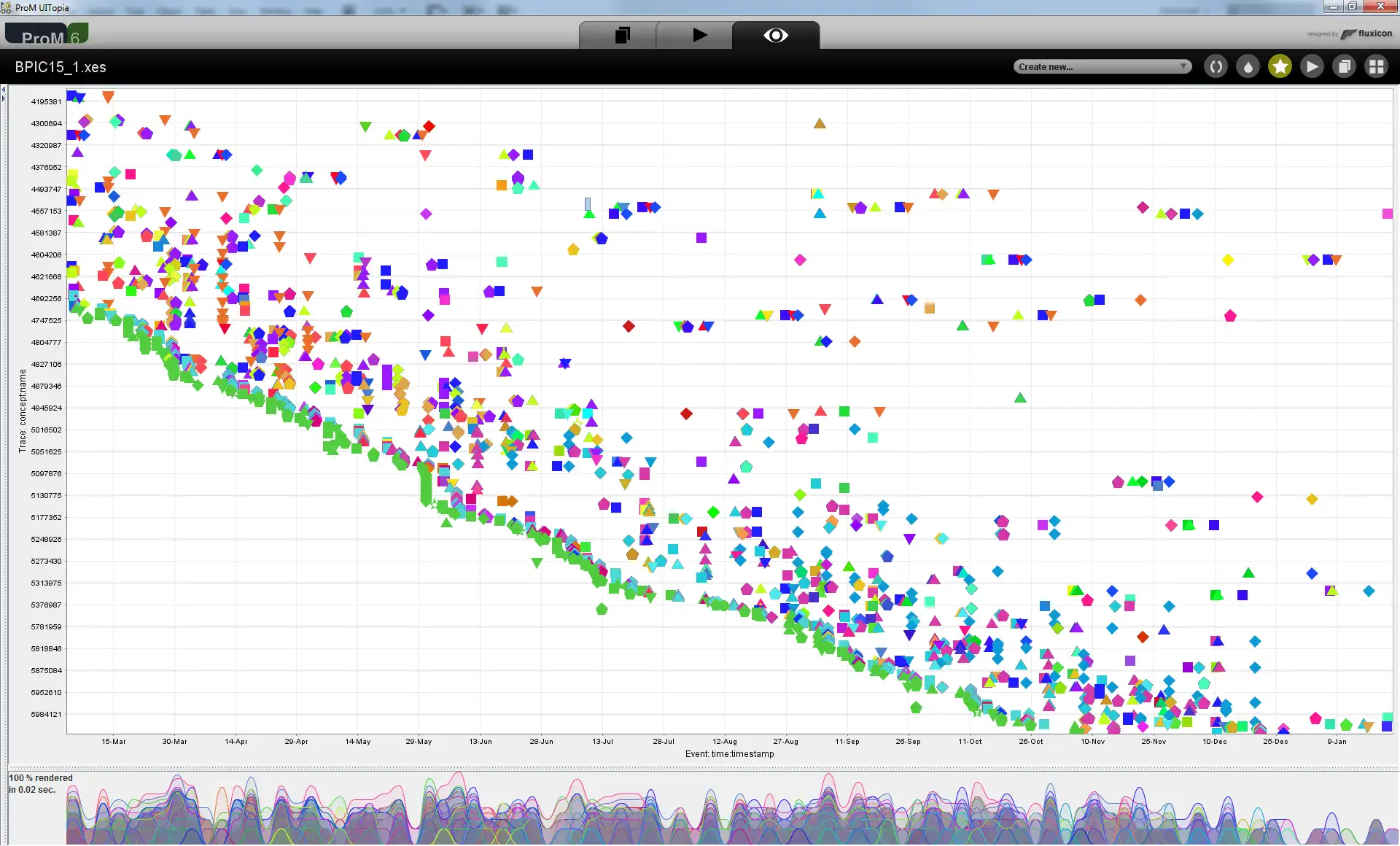
Task: Click the ProM 6 logo
Action: (47, 34)
